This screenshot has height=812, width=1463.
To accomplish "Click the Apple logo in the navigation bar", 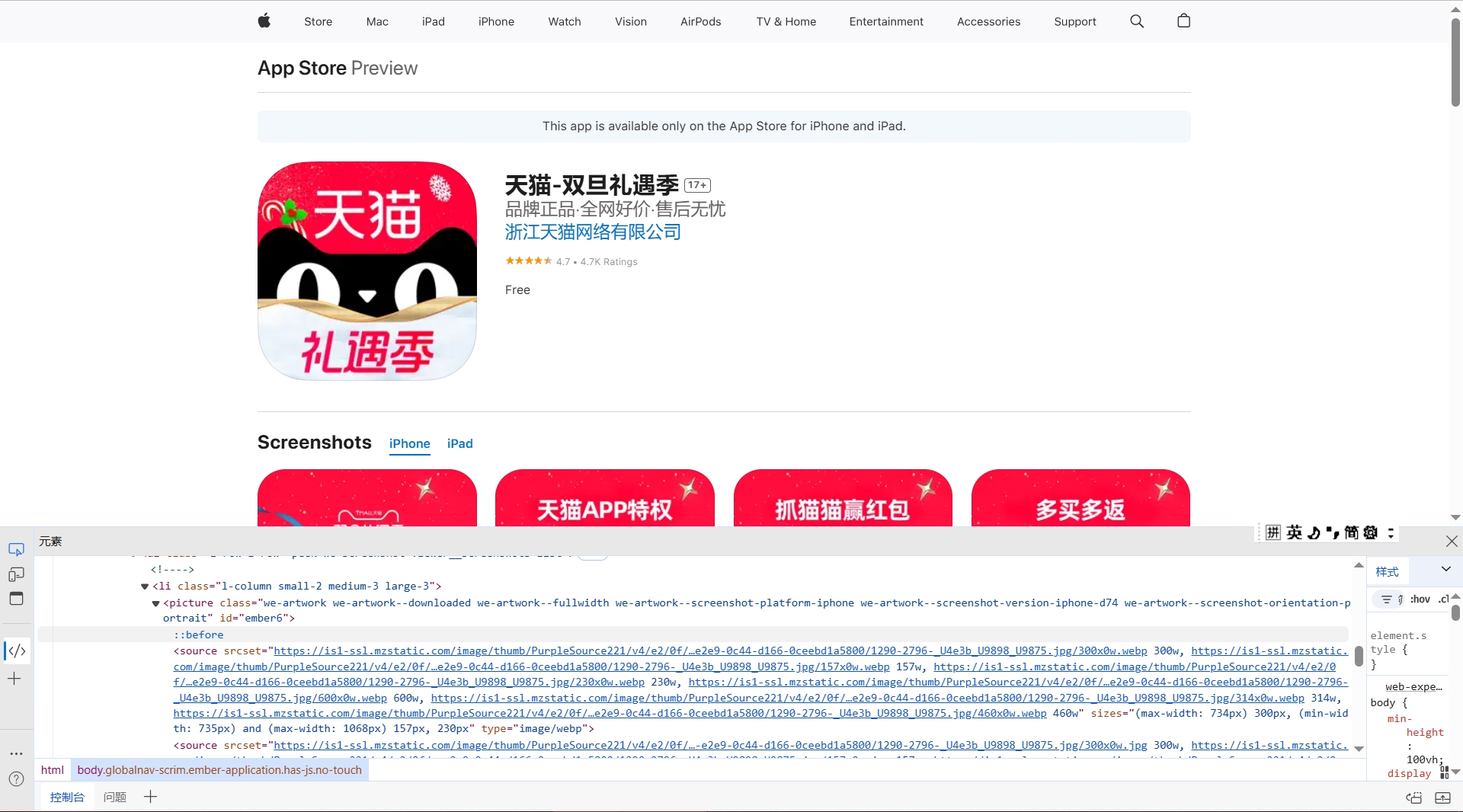I will coord(264,21).
